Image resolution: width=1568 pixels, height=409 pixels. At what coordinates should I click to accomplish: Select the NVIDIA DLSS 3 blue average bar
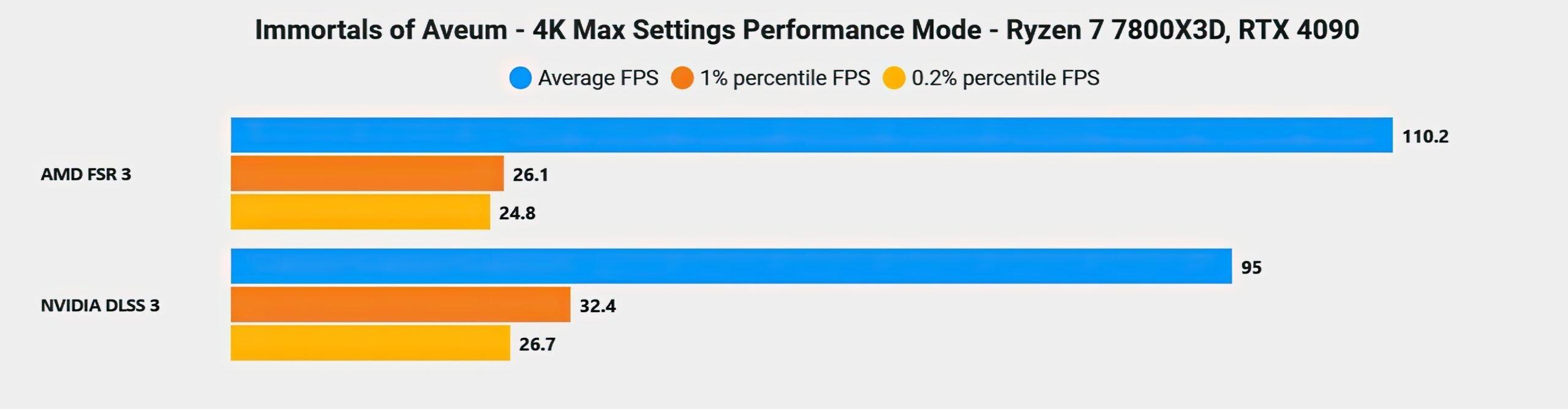click(x=731, y=266)
